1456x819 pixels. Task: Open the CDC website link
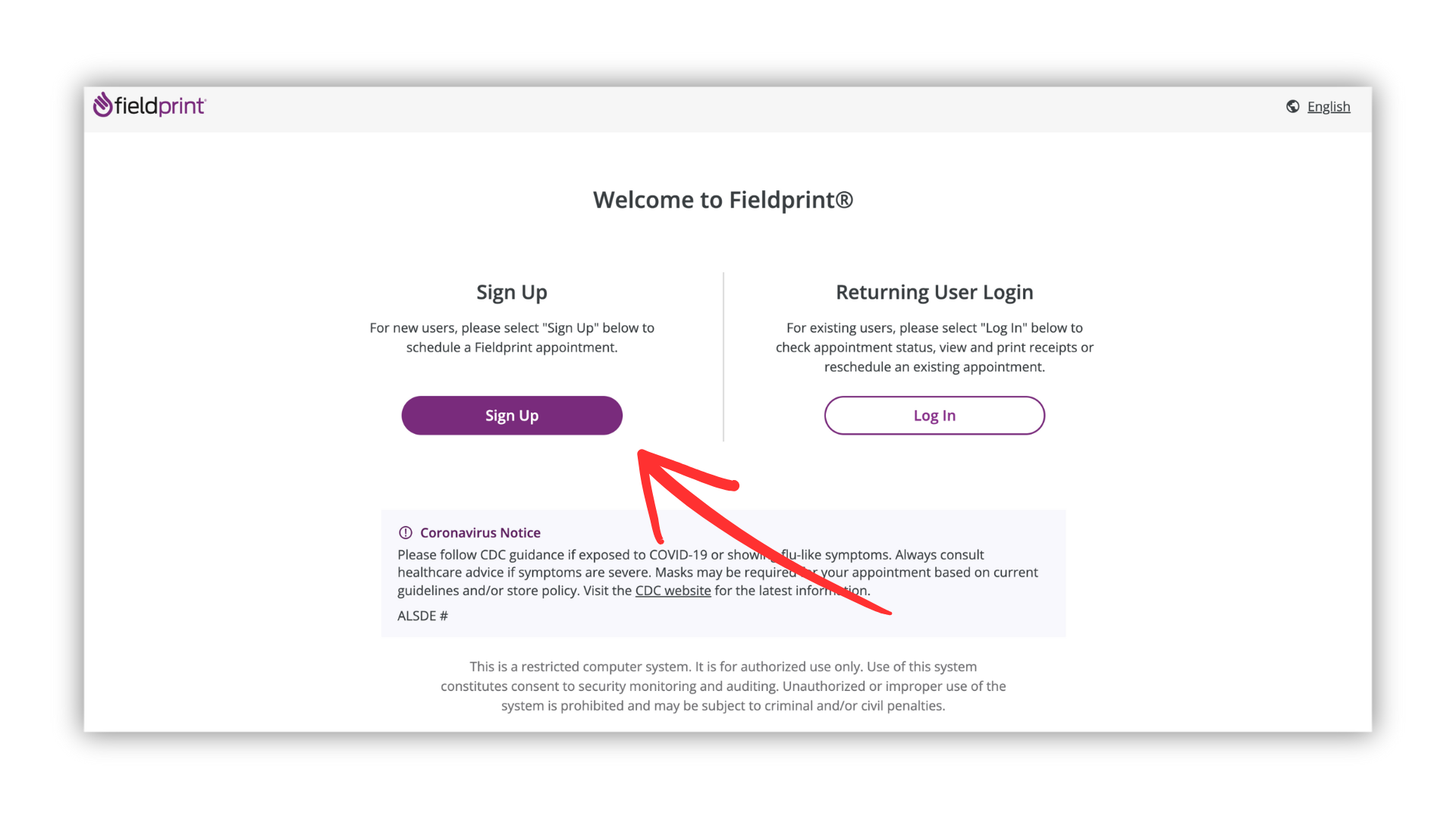[x=673, y=591]
